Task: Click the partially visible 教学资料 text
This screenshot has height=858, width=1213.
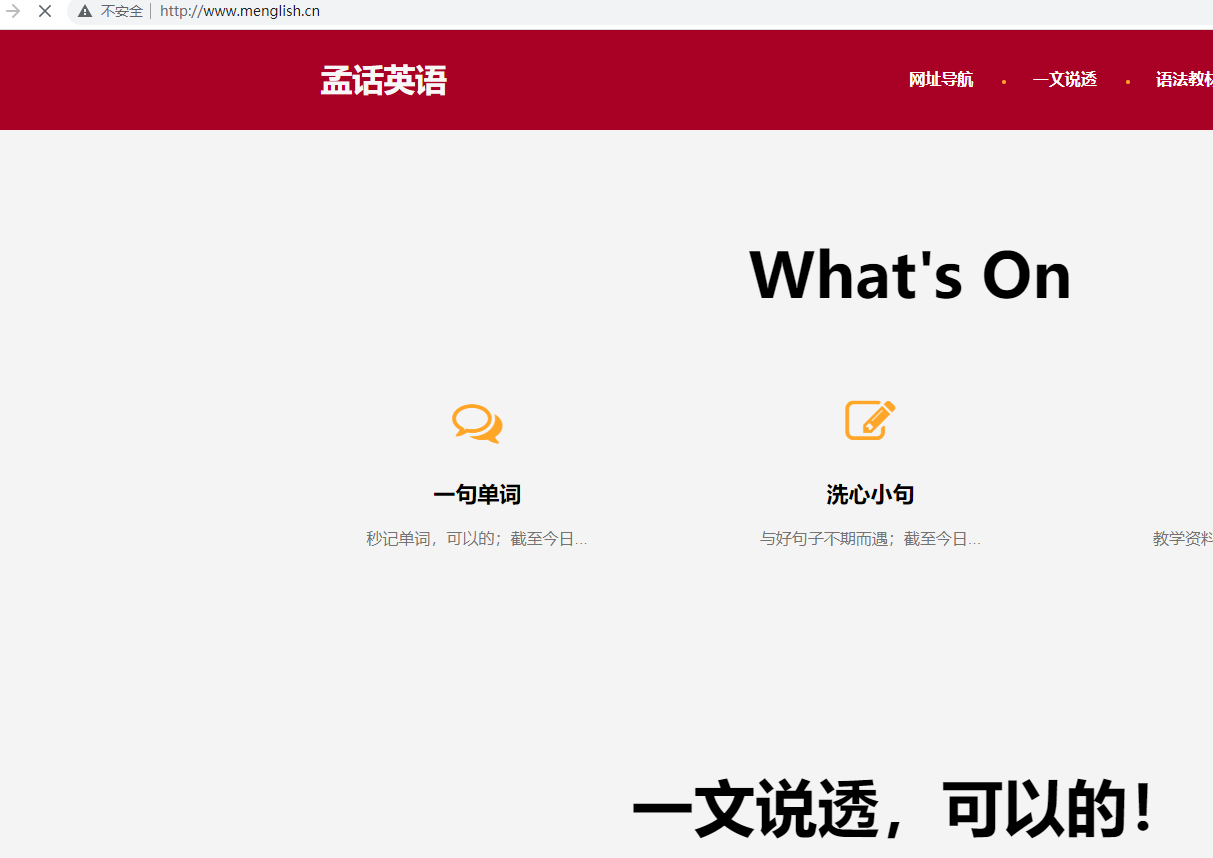Action: coord(1182,539)
